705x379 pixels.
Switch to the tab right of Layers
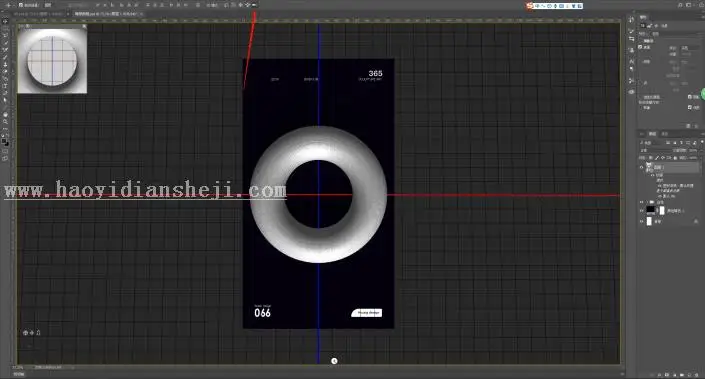(665, 134)
